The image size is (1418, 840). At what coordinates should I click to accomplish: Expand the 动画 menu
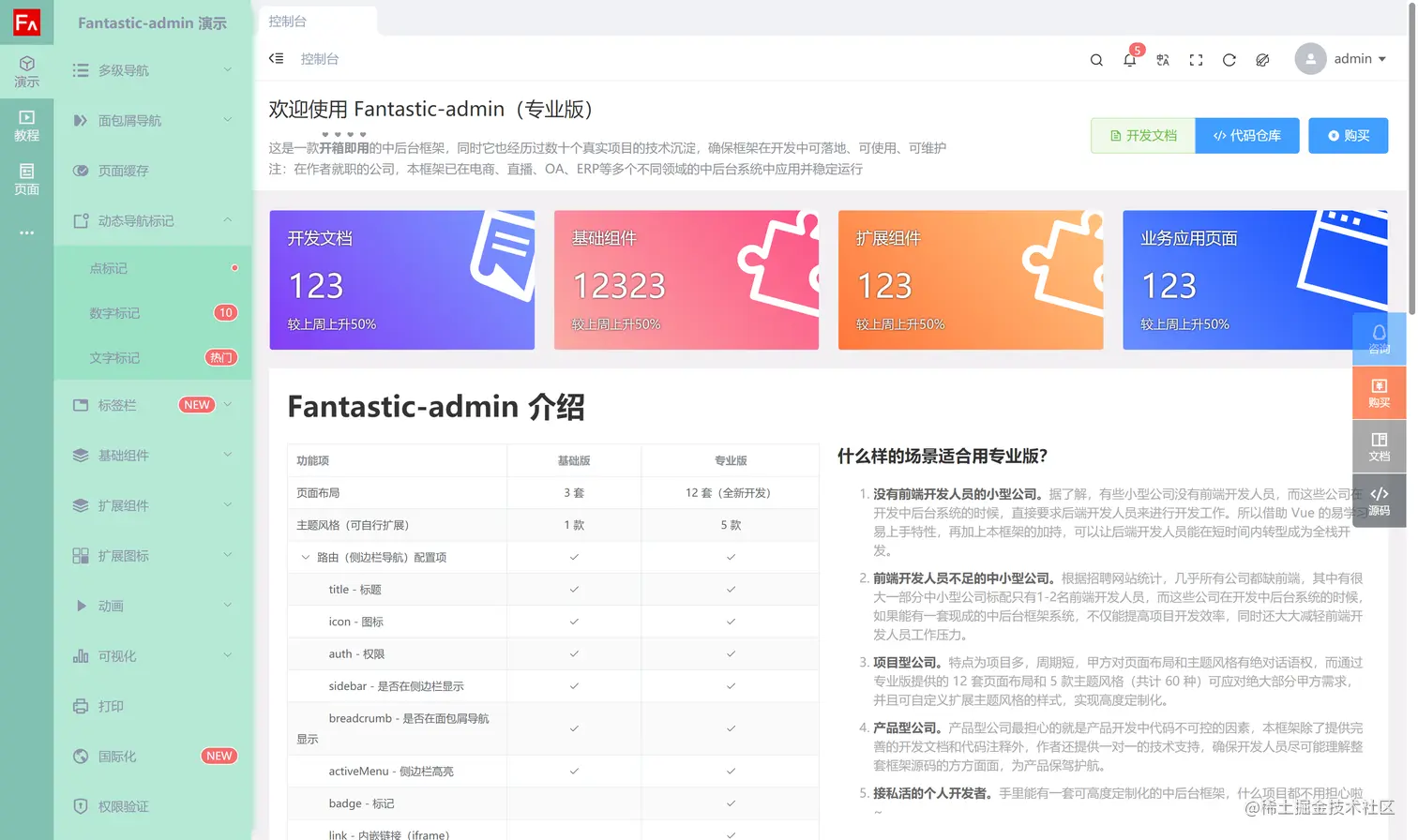click(x=153, y=606)
